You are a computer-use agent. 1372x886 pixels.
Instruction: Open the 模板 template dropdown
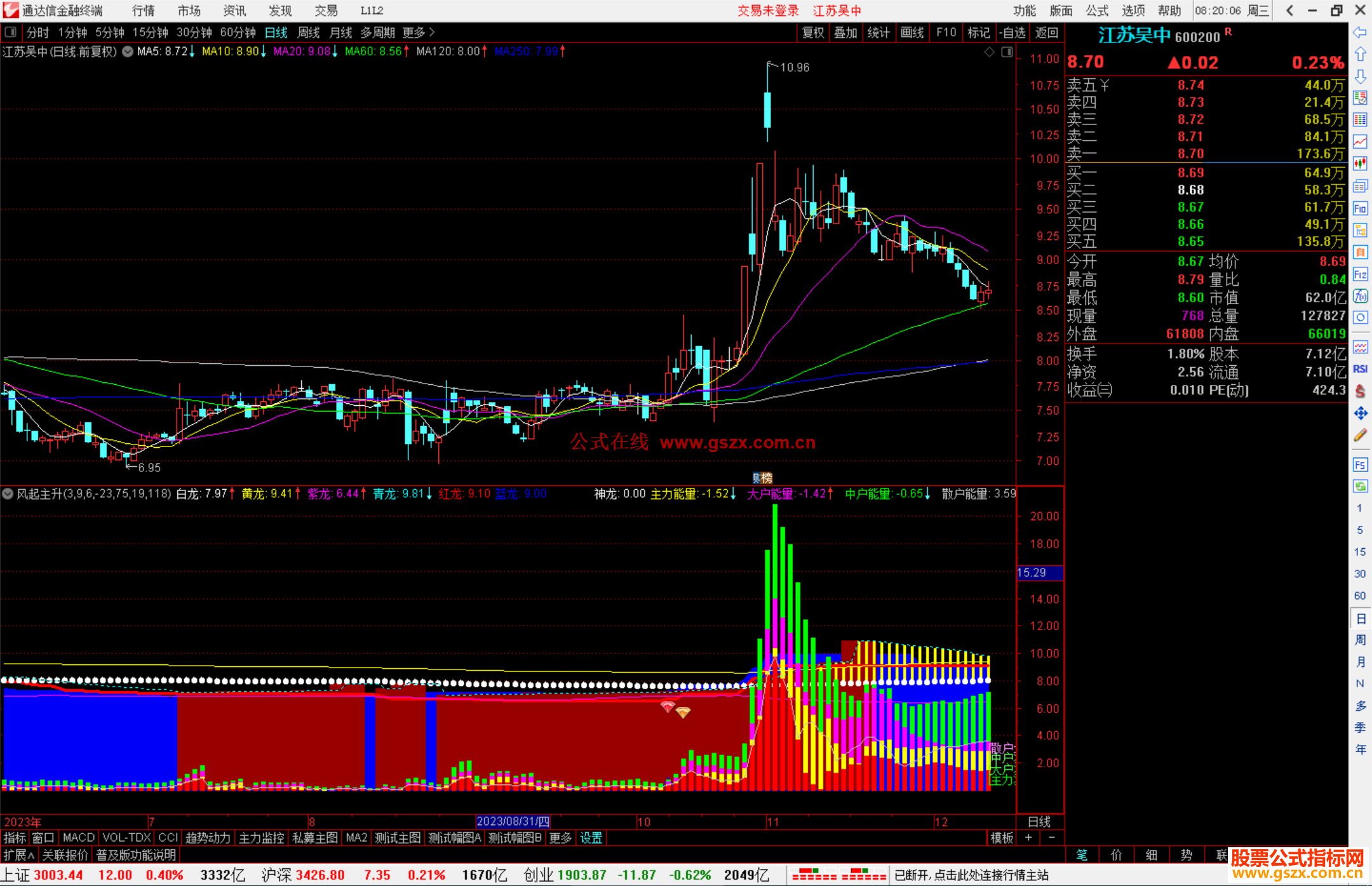[x=1002, y=838]
